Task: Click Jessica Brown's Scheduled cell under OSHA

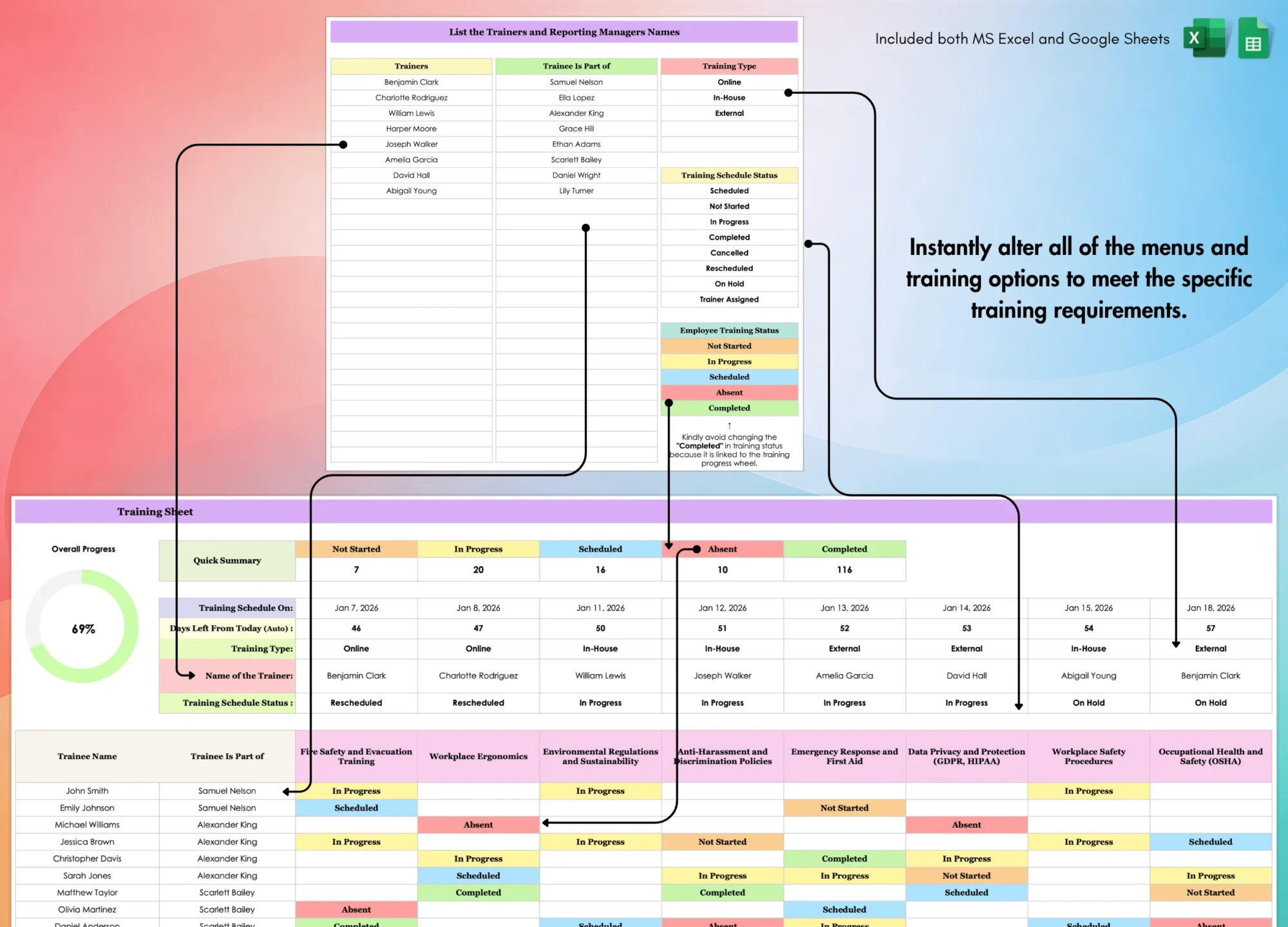Action: 1211,842
